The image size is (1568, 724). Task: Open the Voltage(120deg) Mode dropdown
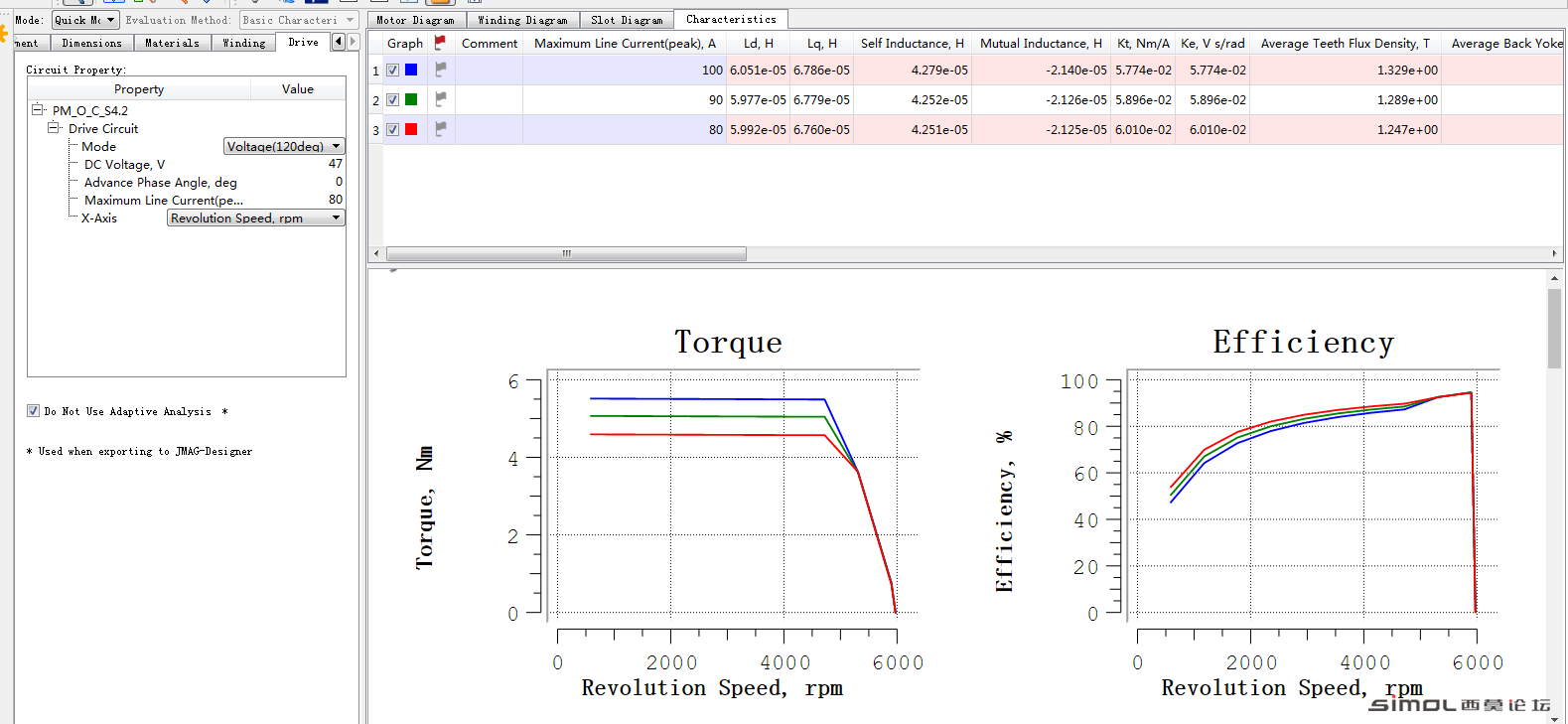click(284, 146)
